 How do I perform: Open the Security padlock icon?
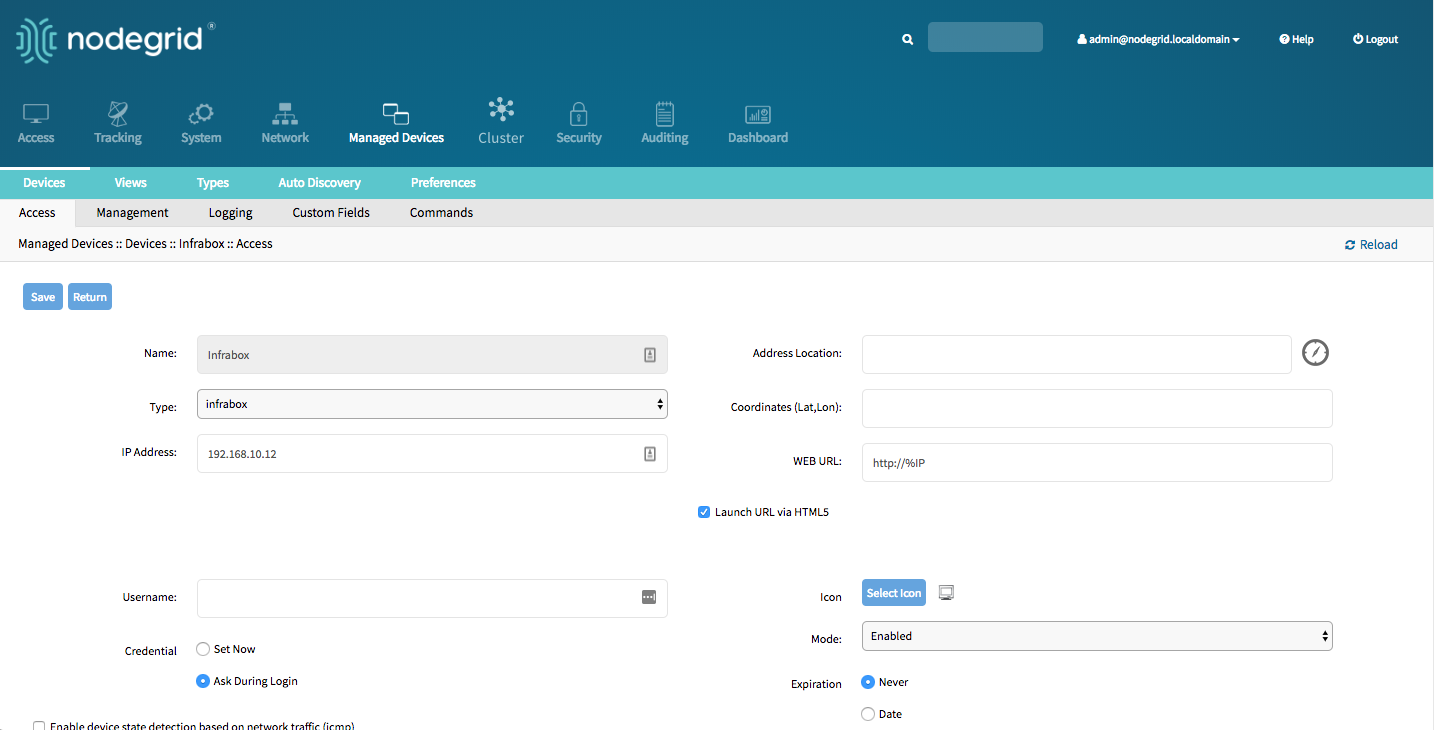point(578,113)
